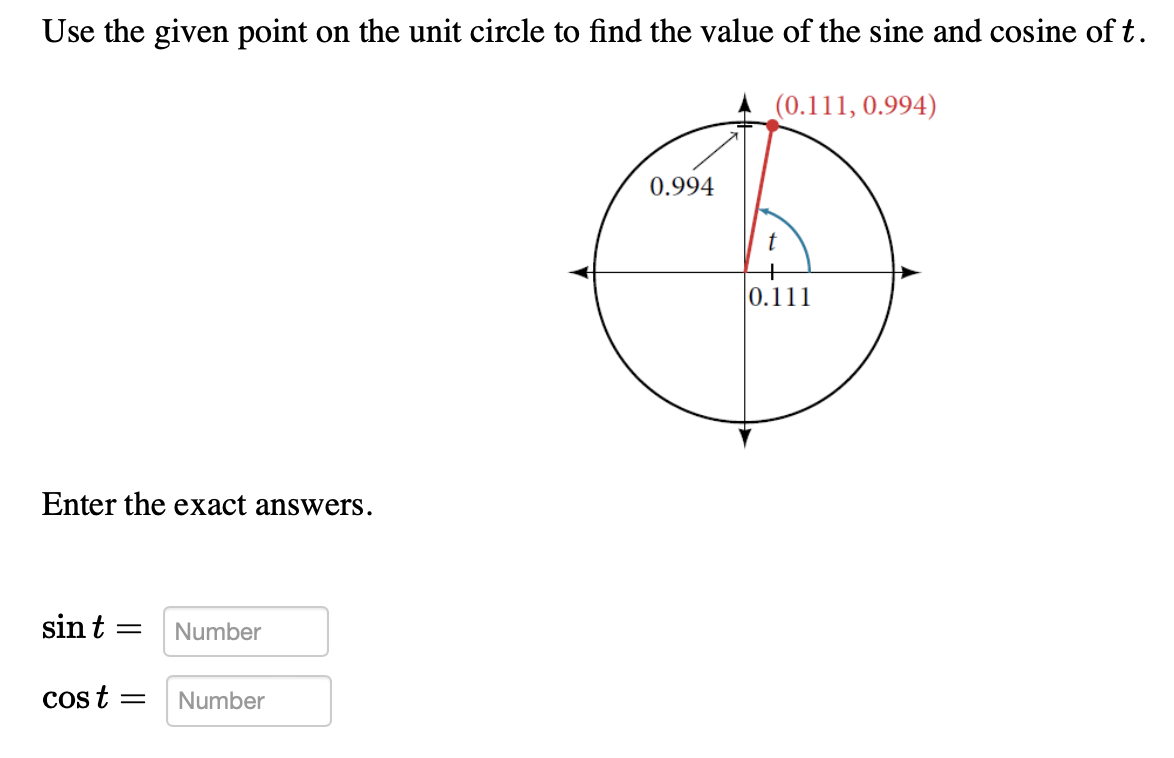Click the diagonal arrow pointing to 0.994
The image size is (1174, 758).
tap(715, 150)
